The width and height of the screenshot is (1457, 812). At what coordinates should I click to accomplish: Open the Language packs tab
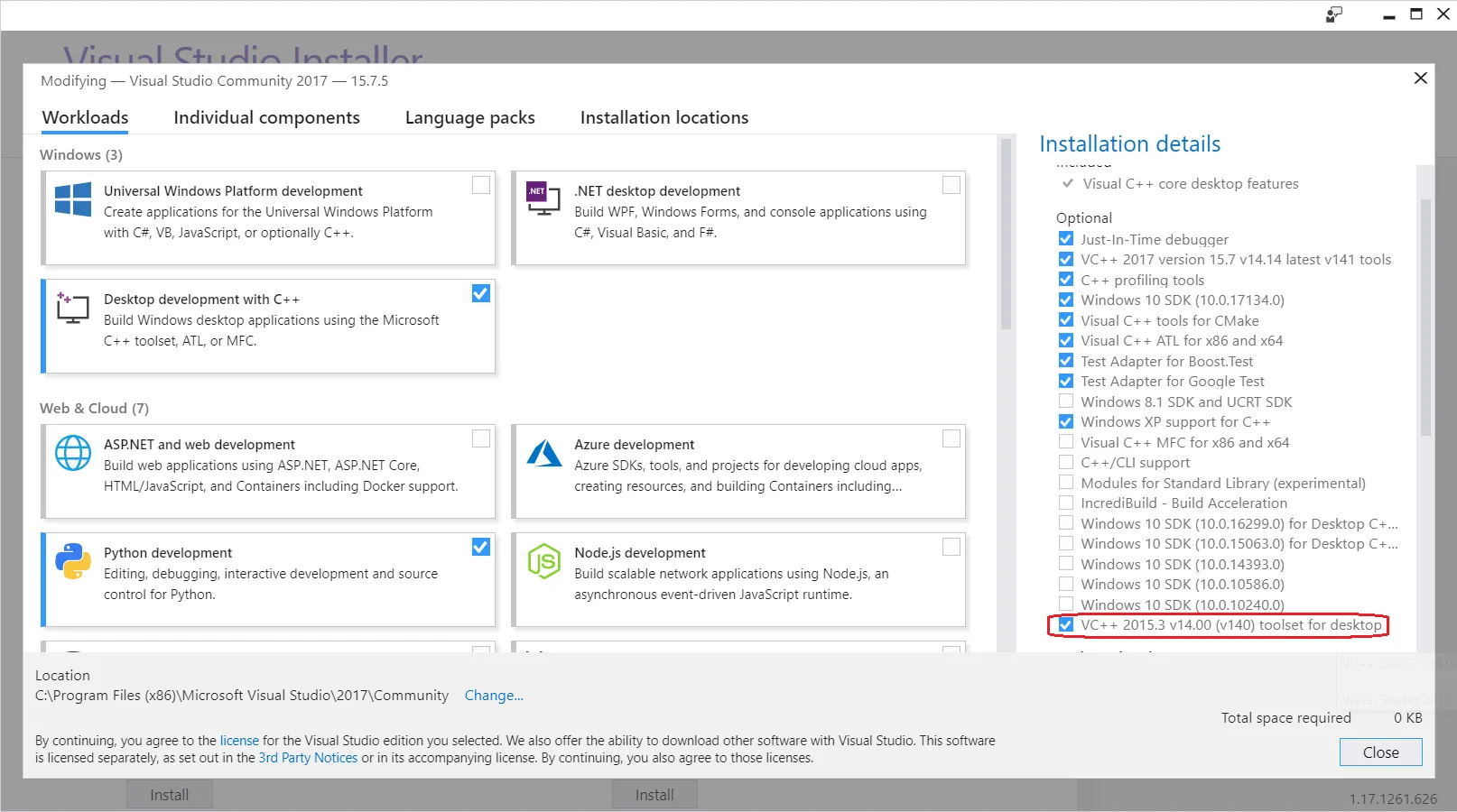[469, 117]
